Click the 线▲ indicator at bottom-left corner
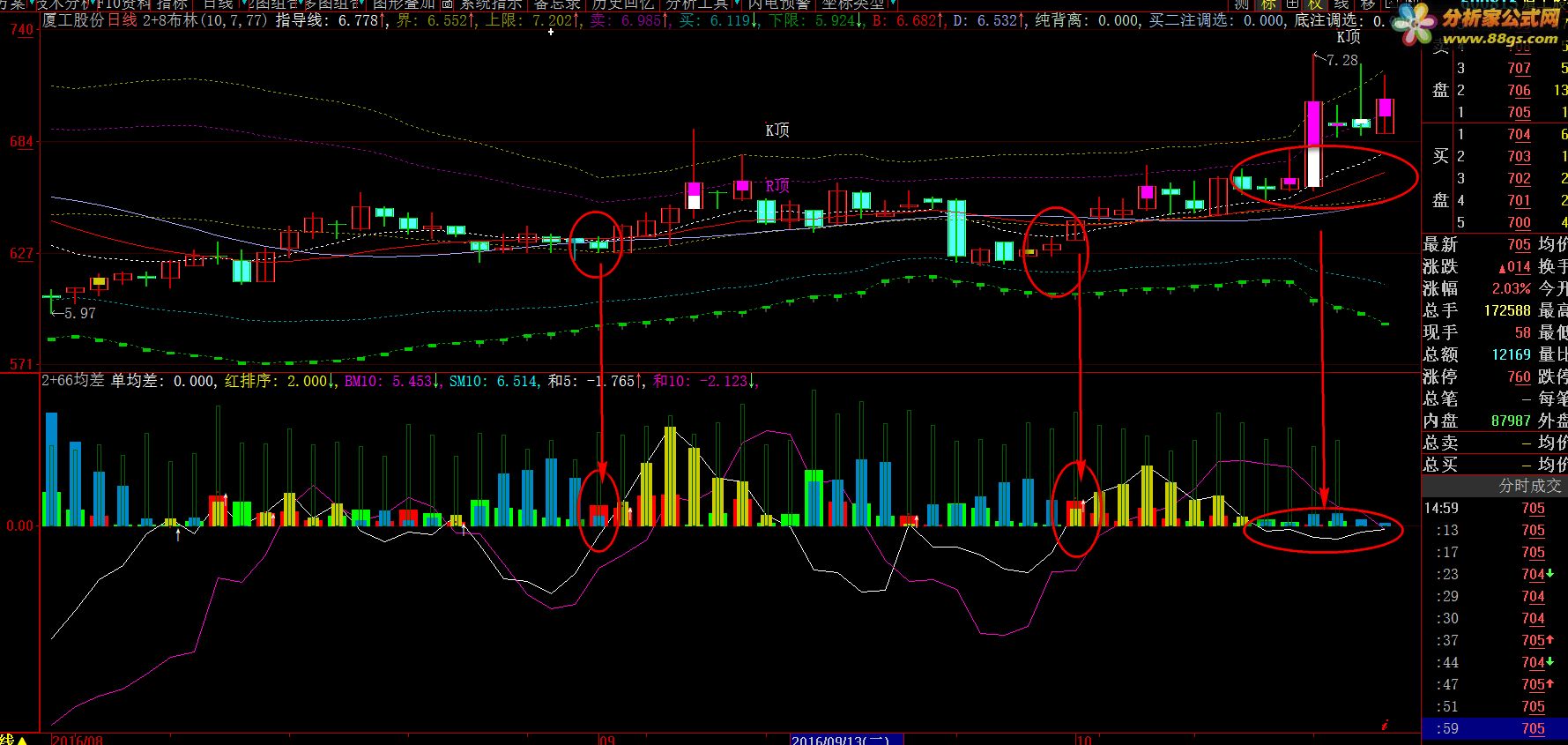The image size is (1568, 745). [13, 739]
